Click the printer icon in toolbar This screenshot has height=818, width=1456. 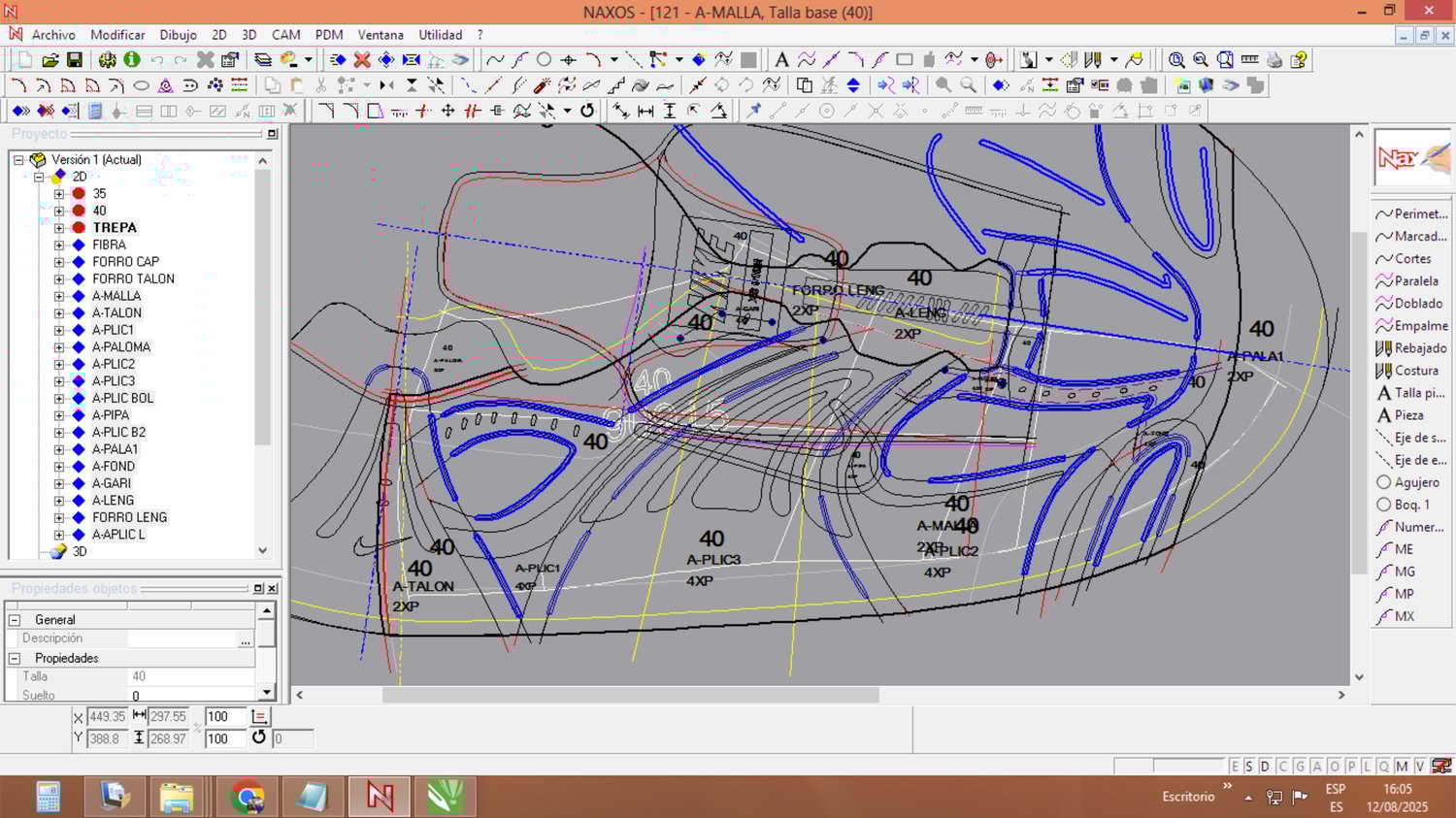click(1274, 60)
